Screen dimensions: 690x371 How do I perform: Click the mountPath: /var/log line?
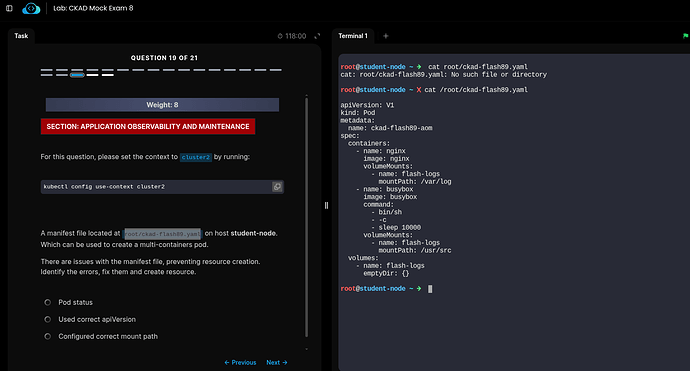pos(415,182)
